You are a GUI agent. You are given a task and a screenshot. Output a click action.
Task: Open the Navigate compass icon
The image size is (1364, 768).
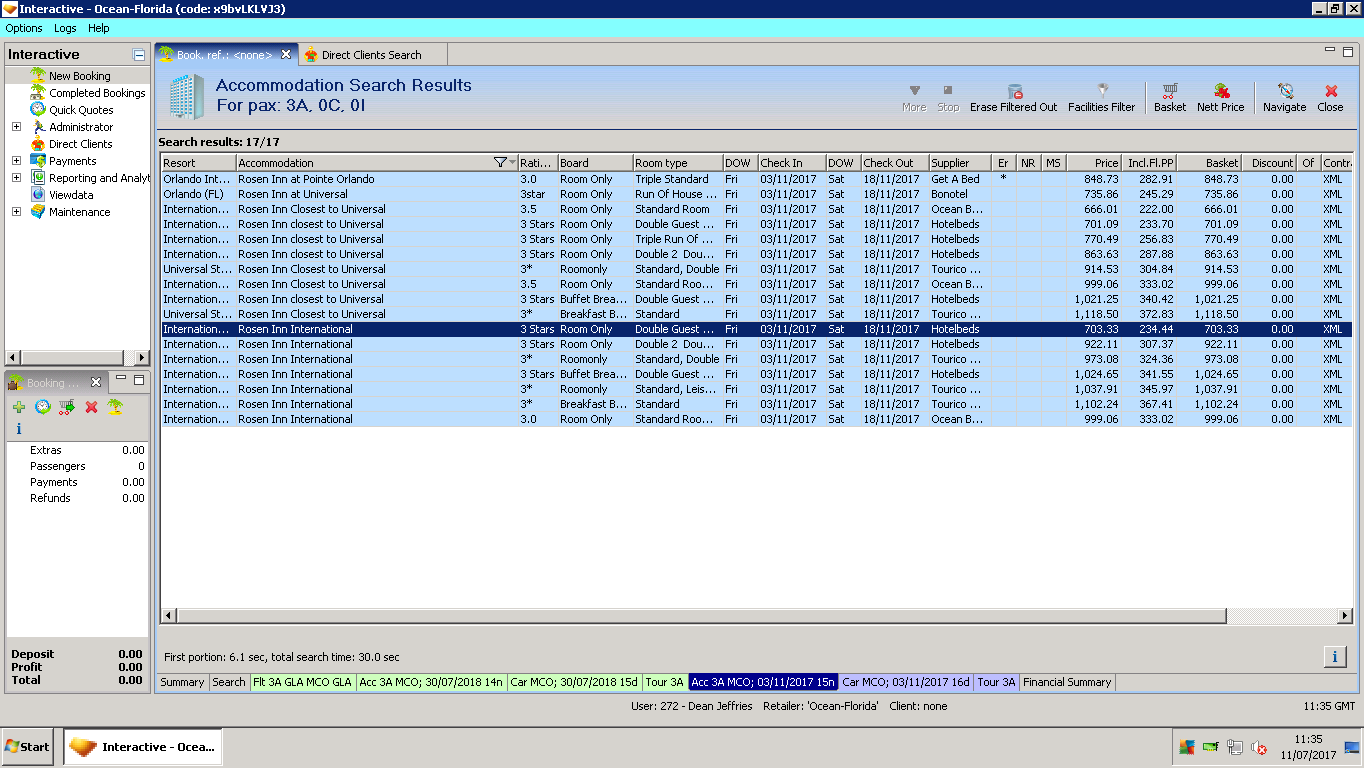tap(1285, 91)
